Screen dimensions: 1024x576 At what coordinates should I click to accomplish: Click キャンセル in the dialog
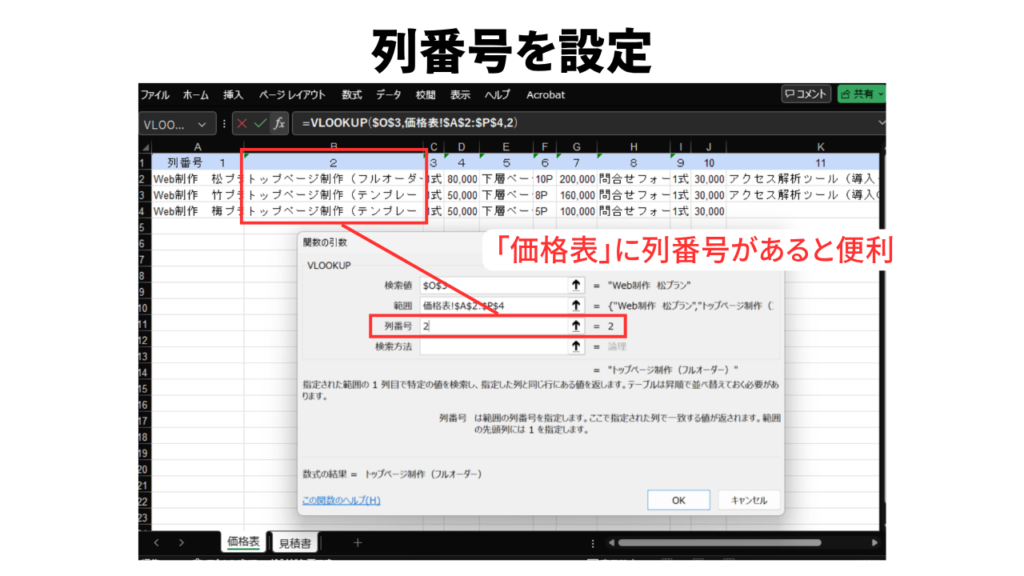tap(748, 500)
